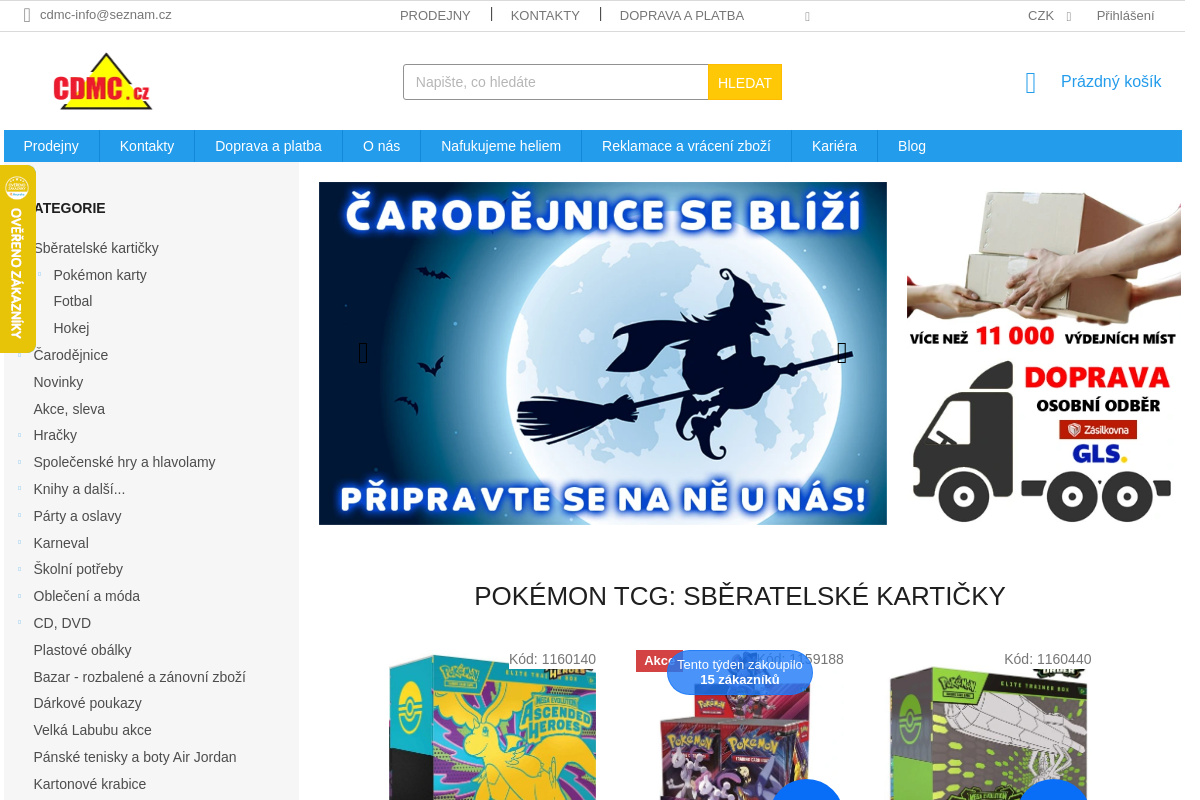Screen dimensions: 1200x800
Task: Go to previous banner slide arrow
Action: click(363, 353)
